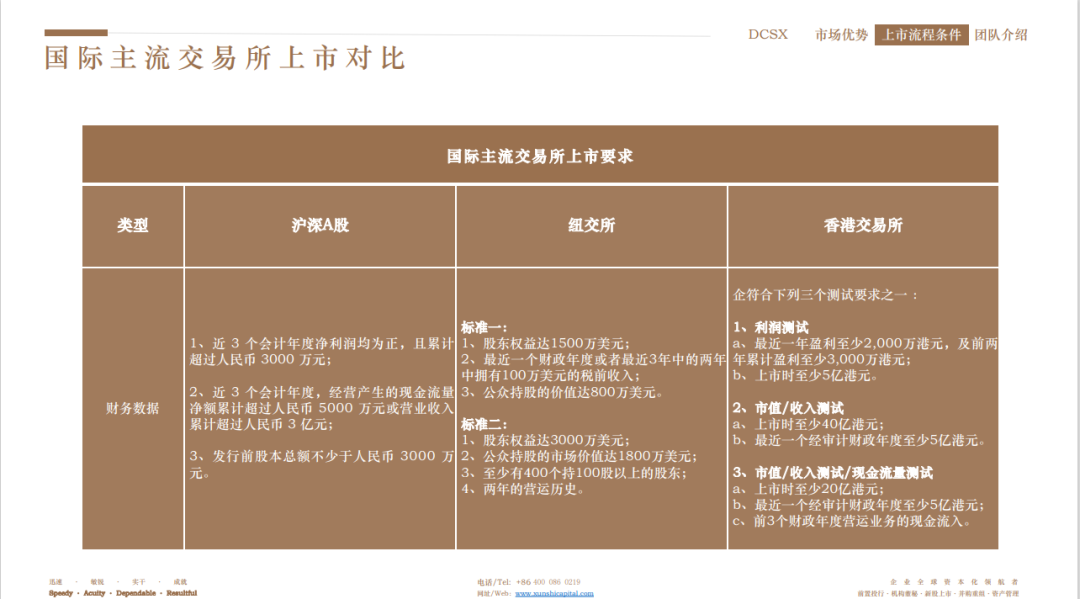Viewport: 1080px width, 599px height.
Task: Select the 财务数据 row label
Action: (132, 408)
